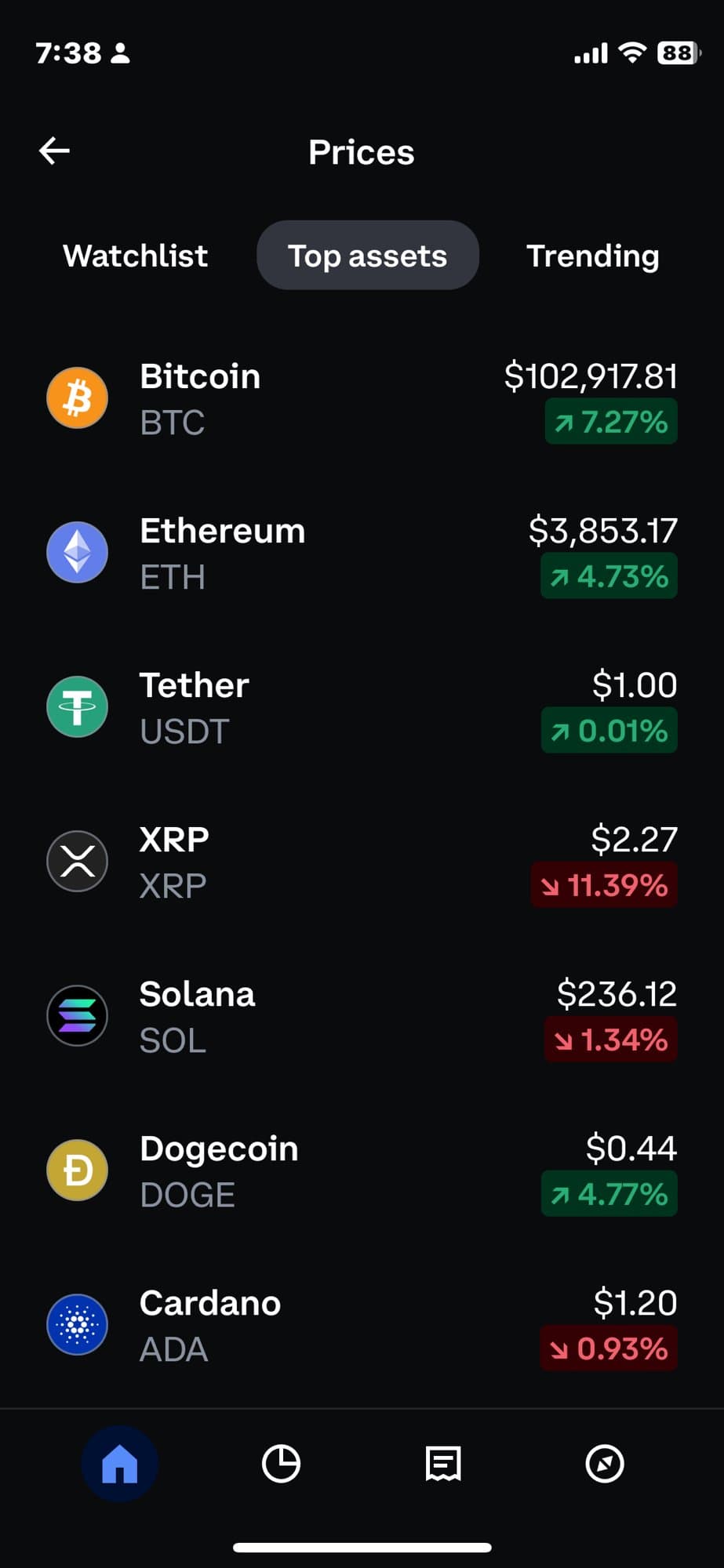Open the transactions receipt tab

(443, 1464)
